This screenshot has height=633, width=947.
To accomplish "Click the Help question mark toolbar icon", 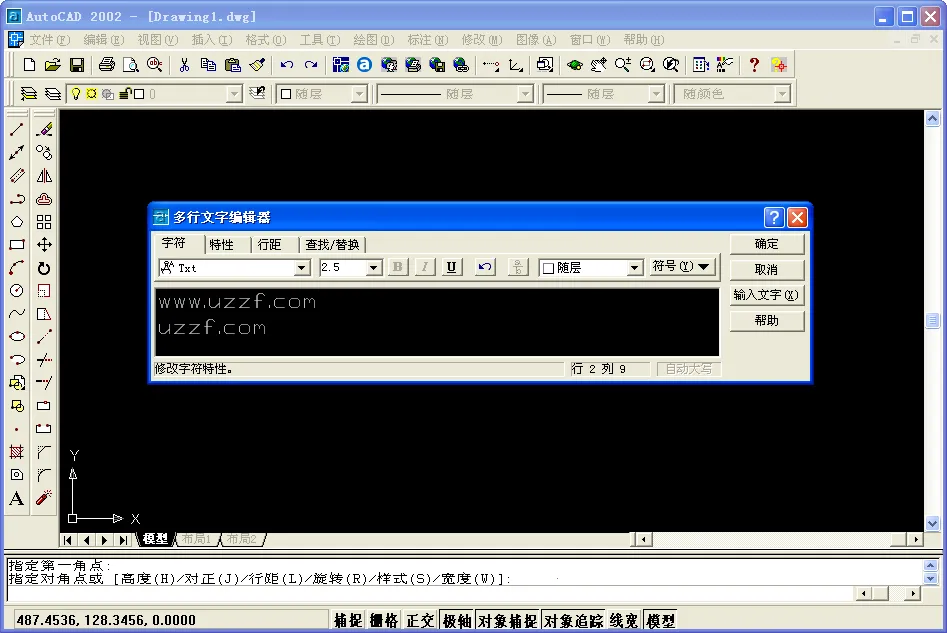I will (x=754, y=65).
